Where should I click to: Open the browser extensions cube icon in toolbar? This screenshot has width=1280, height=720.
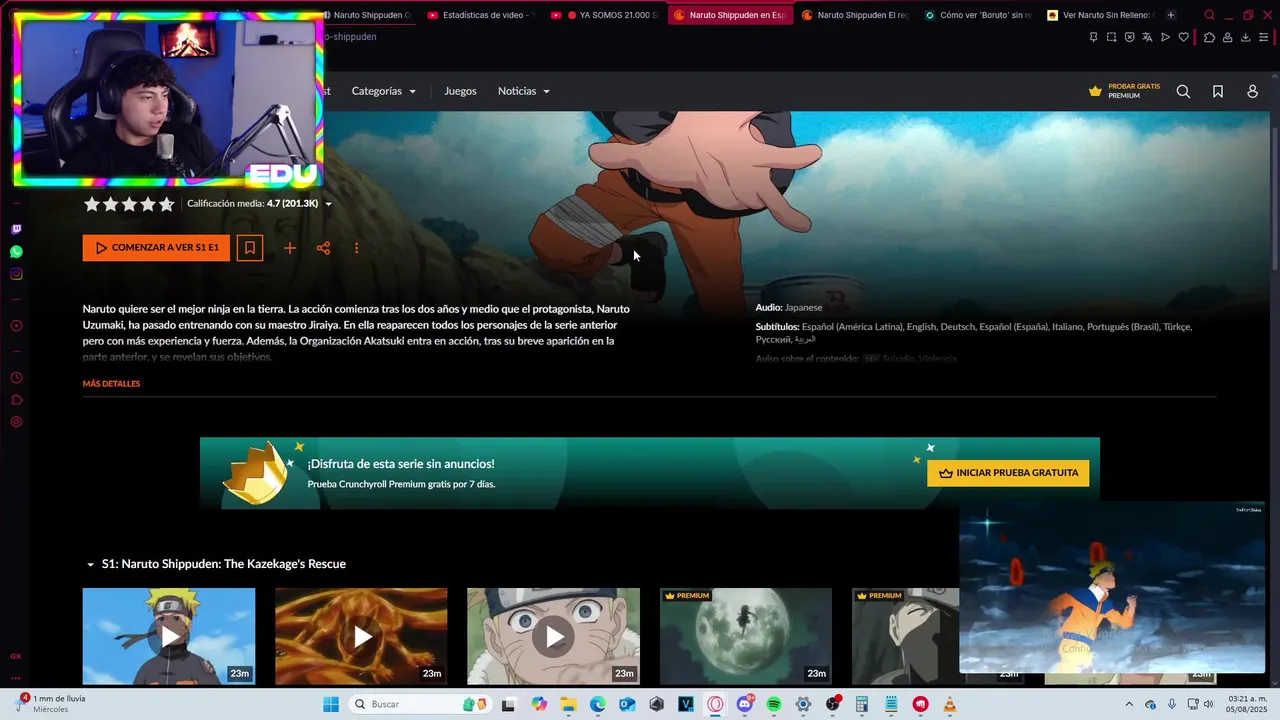click(1209, 37)
